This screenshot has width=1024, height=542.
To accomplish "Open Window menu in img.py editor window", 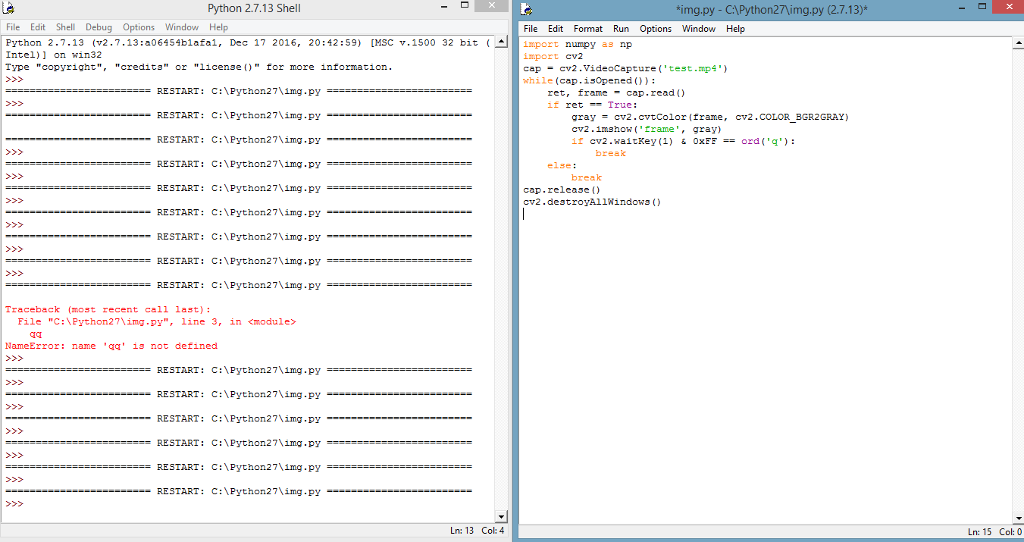I will pos(699,29).
